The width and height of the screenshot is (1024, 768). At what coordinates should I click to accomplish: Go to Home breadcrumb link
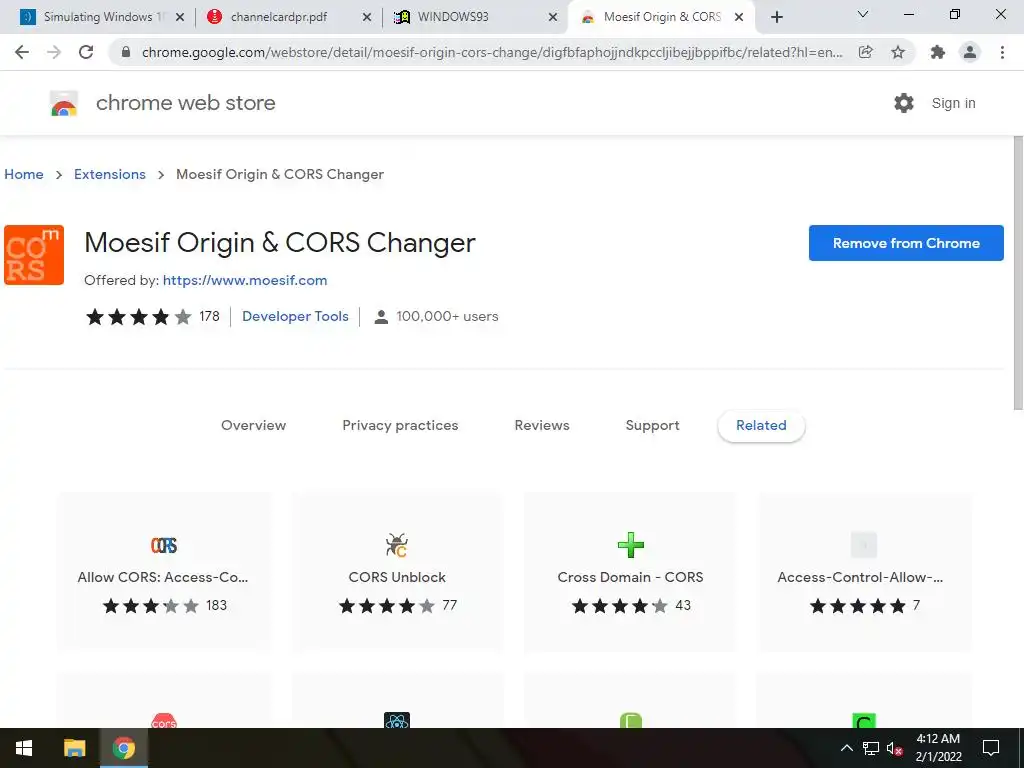24,174
